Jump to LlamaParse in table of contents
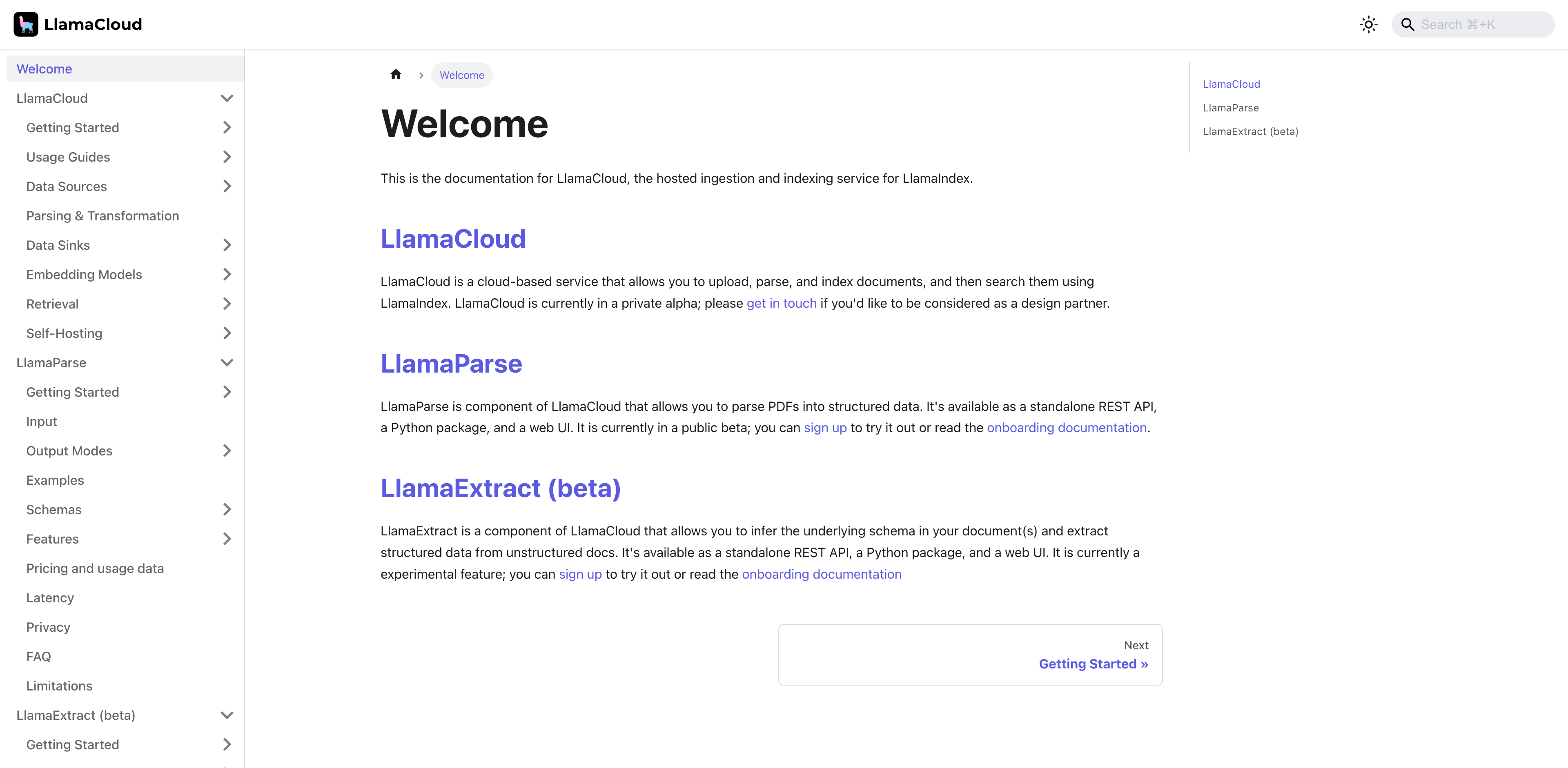The height and width of the screenshot is (768, 1568). point(1231,108)
